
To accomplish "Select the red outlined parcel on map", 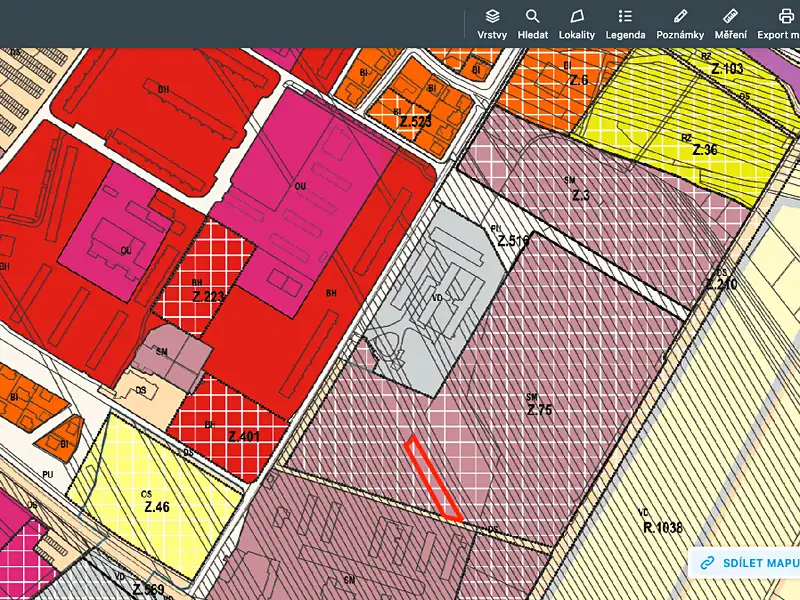I will click(x=433, y=478).
